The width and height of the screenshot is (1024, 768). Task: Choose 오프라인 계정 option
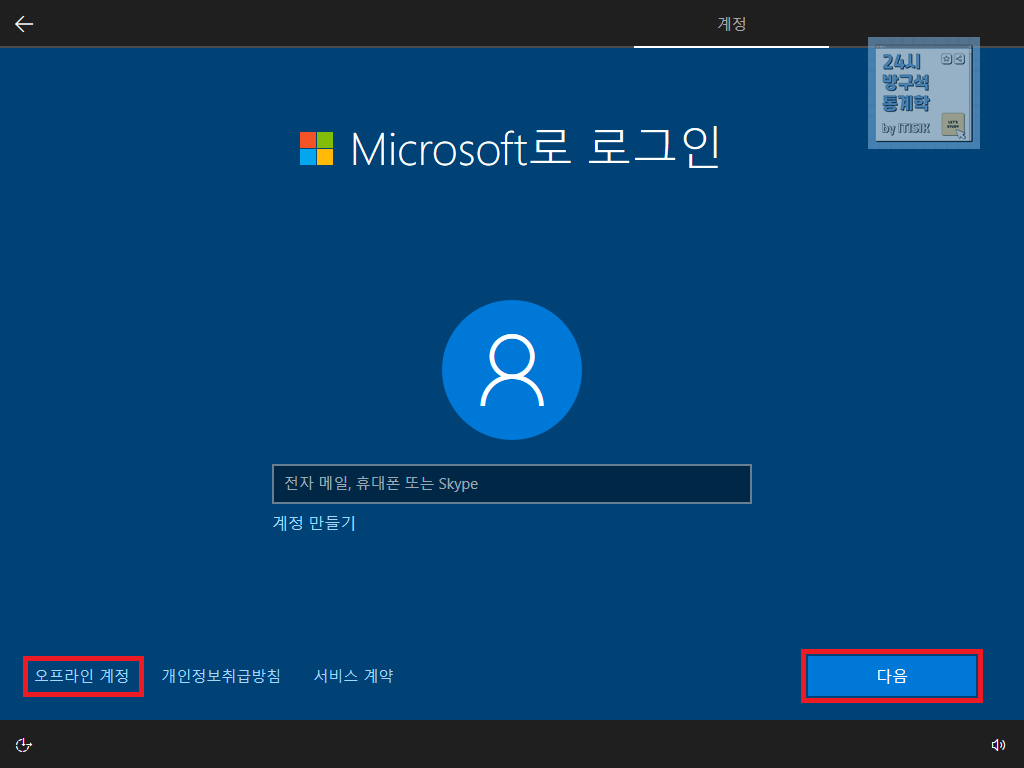82,676
